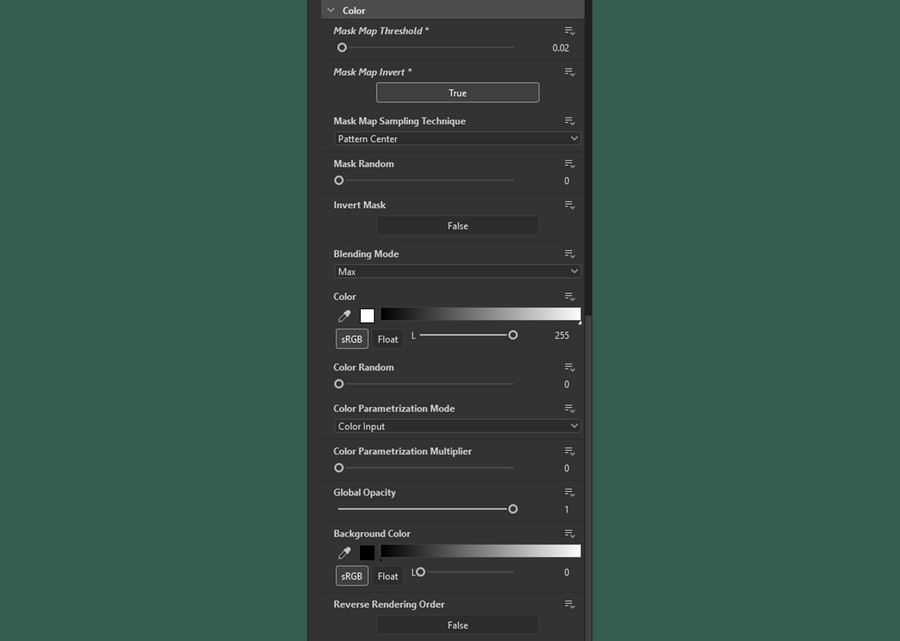Open preset menu icon for Mask Random
This screenshot has height=641, width=900.
[569, 164]
